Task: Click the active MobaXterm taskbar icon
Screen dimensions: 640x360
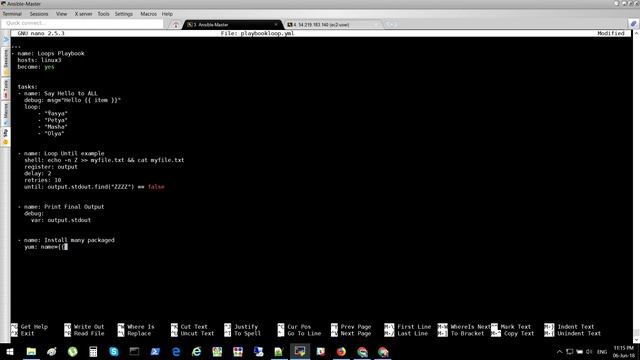Action: 300,352
